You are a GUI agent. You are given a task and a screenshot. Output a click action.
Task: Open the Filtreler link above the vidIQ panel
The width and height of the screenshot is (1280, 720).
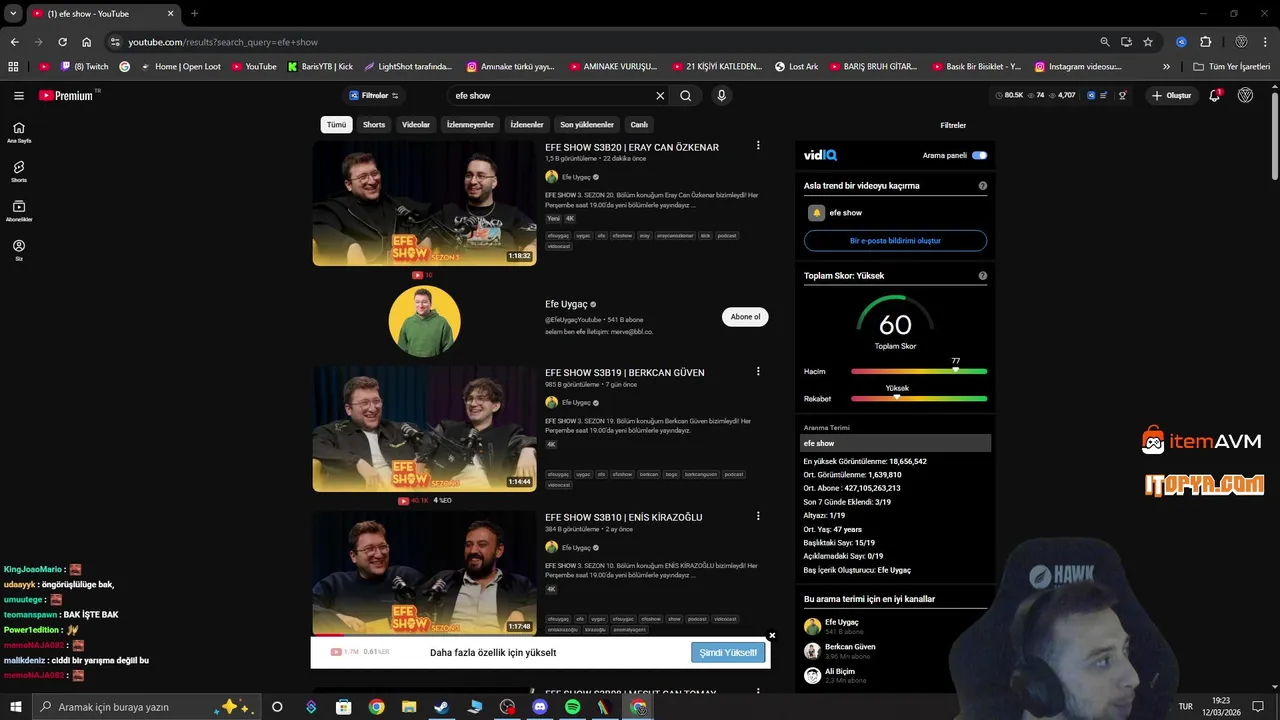coord(953,126)
